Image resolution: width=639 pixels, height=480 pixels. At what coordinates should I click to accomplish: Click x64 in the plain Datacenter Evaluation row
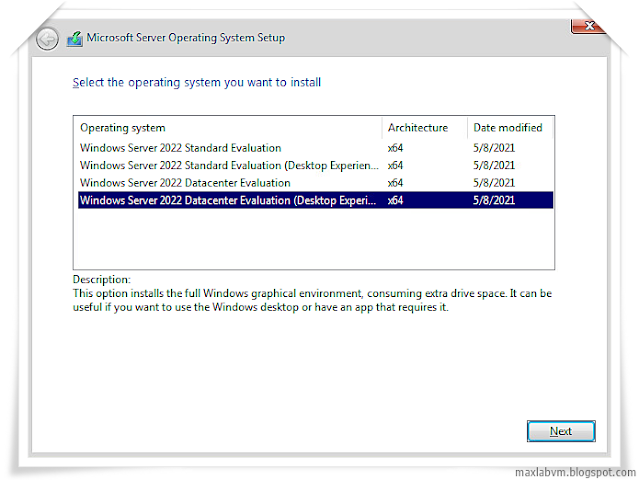click(x=395, y=183)
